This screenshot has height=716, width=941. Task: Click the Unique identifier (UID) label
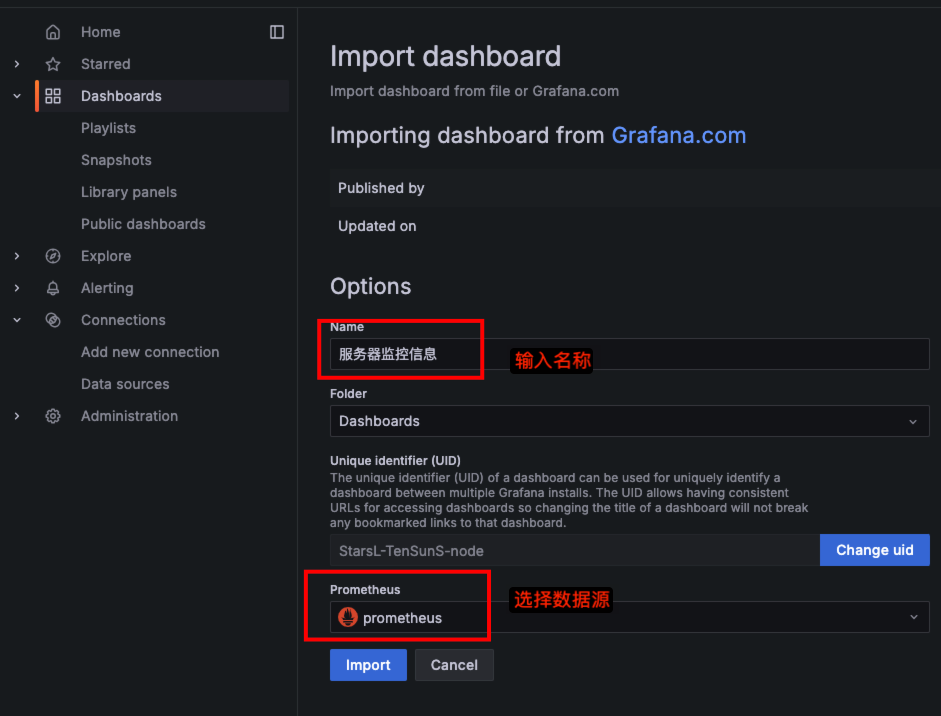click(395, 460)
